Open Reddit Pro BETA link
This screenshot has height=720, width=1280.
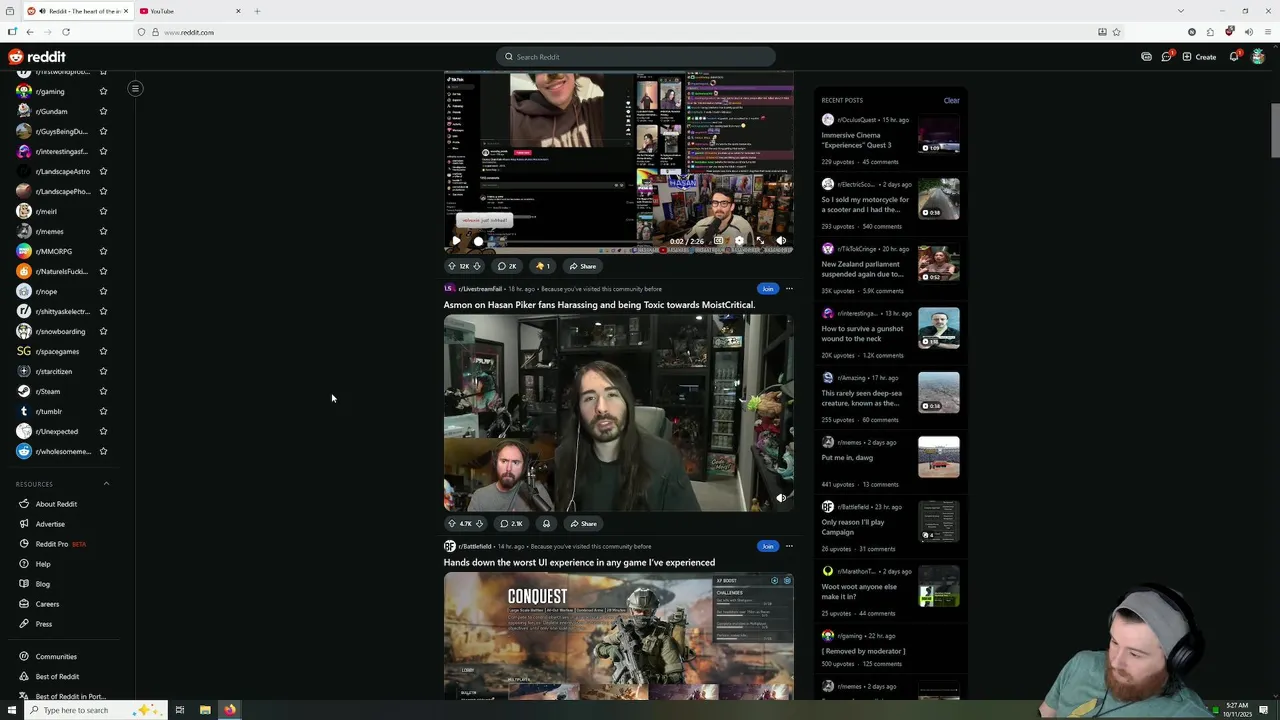(x=60, y=544)
